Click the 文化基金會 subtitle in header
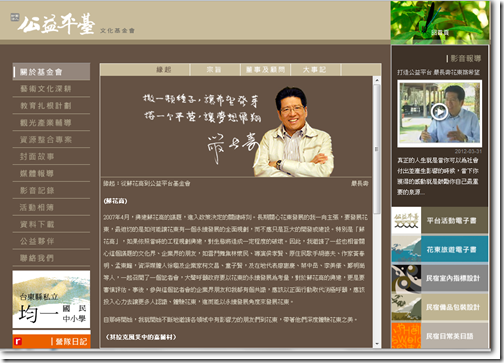The height and width of the screenshot is (363, 504). coord(117,31)
